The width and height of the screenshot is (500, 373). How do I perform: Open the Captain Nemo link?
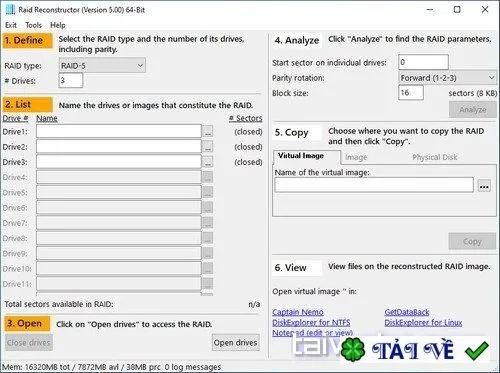tap(298, 312)
